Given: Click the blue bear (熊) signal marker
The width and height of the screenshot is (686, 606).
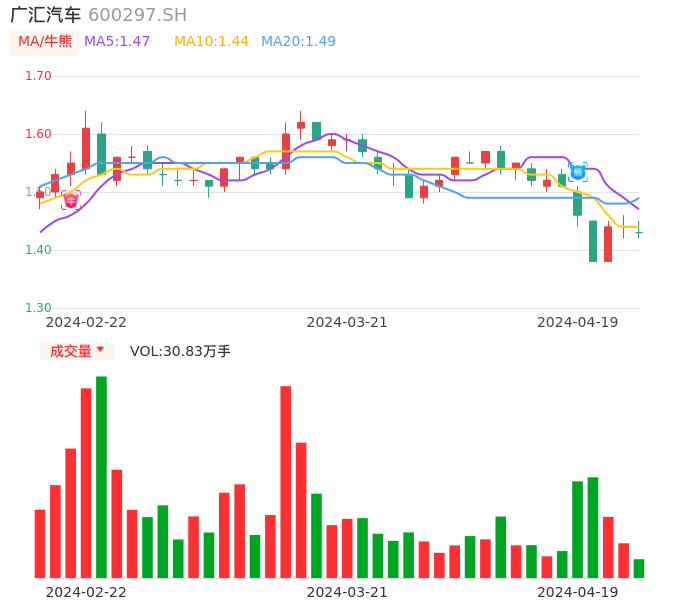Looking at the screenshot, I should pos(577,172).
